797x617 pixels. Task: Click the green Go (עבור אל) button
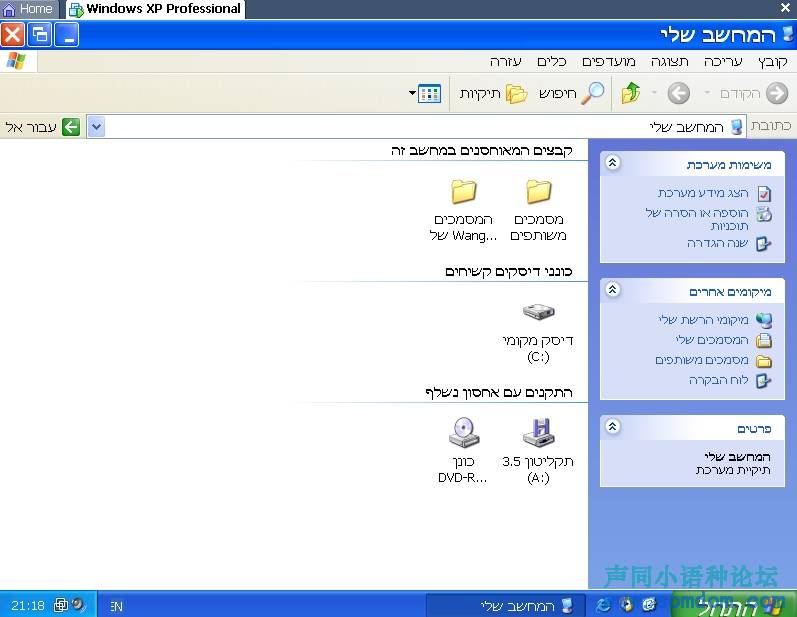pyautogui.click(x=43, y=127)
